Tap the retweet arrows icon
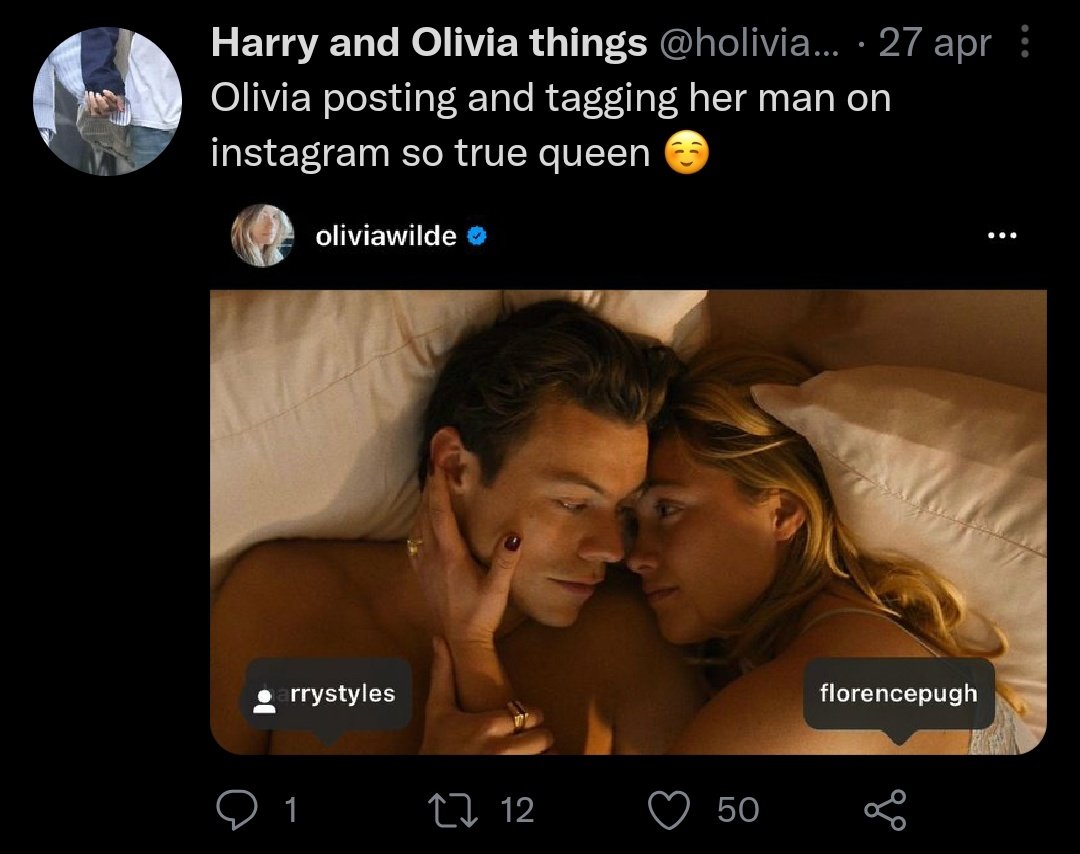The height and width of the screenshot is (854, 1080). pyautogui.click(x=453, y=810)
